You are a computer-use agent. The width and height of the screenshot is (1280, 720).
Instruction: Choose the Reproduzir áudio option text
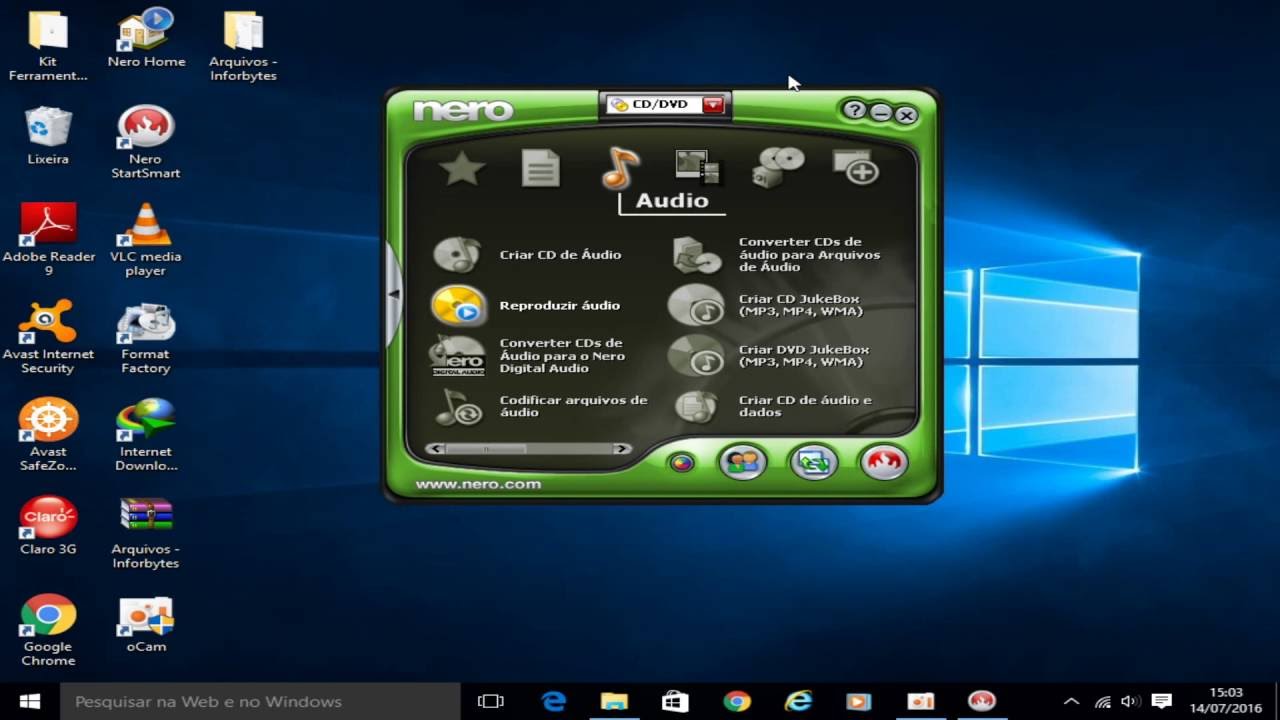pos(560,306)
